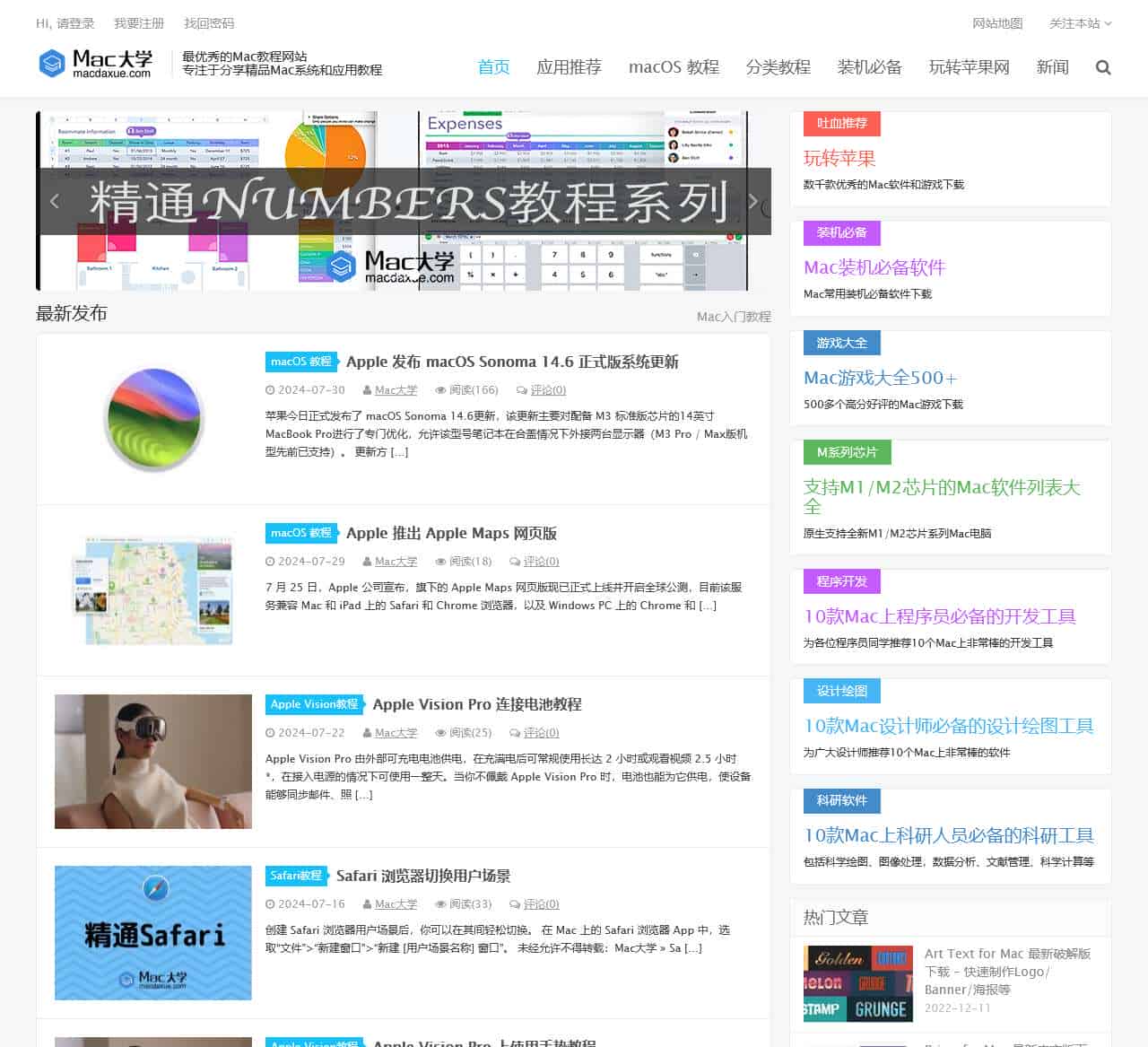This screenshot has height=1047, width=1148.
Task: Open Safari 浏览器切换用户场景 article
Action: [x=423, y=876]
